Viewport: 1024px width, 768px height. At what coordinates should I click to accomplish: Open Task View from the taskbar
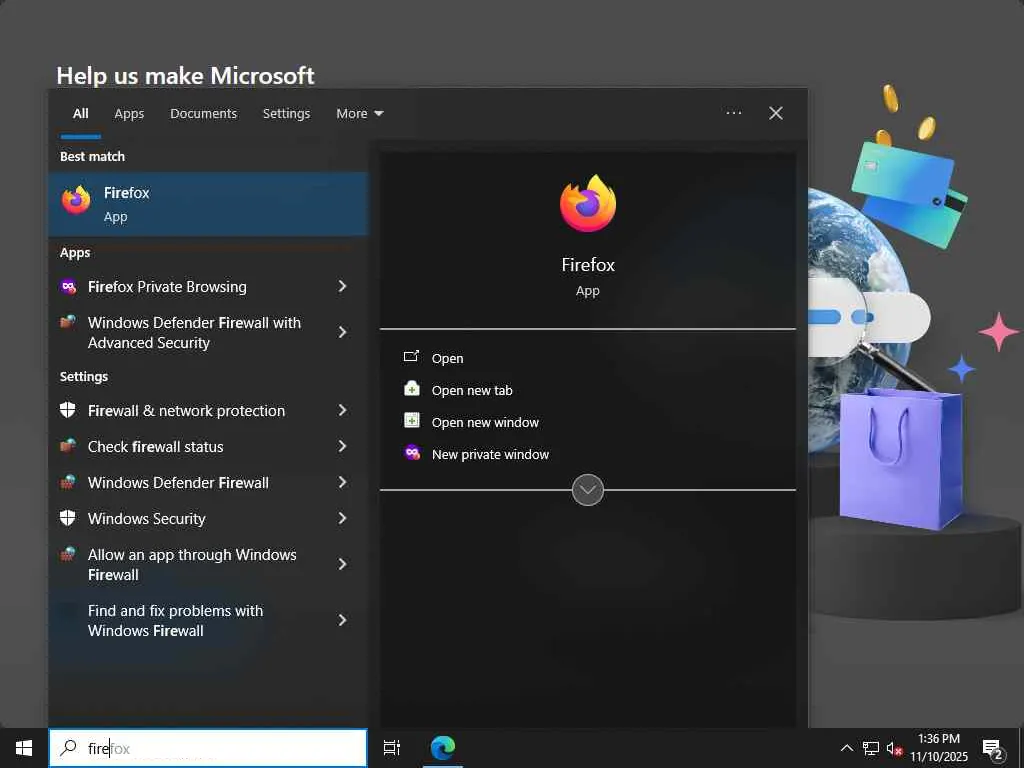pos(392,748)
